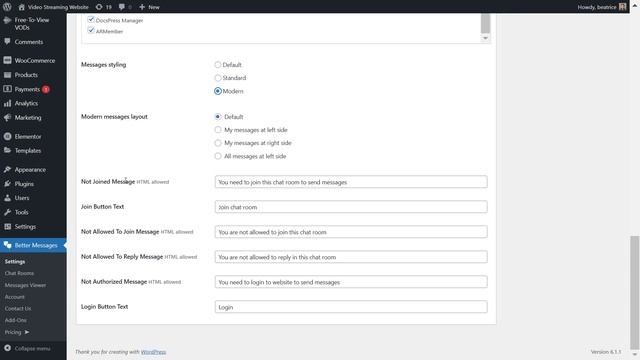
Task: Click the roles list box scrollbar thumb
Action: (485, 23)
